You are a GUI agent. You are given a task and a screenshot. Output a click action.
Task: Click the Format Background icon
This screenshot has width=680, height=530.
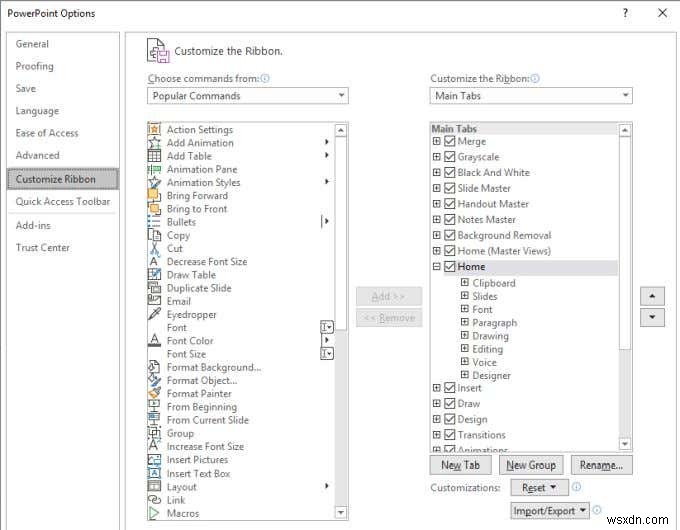[x=154, y=367]
